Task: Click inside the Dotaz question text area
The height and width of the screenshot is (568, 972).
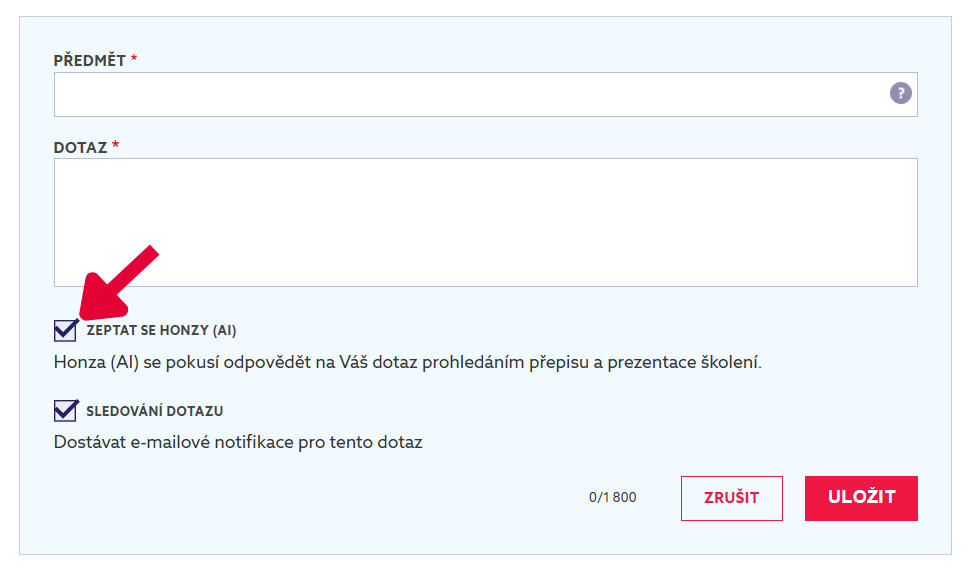Action: [x=485, y=223]
